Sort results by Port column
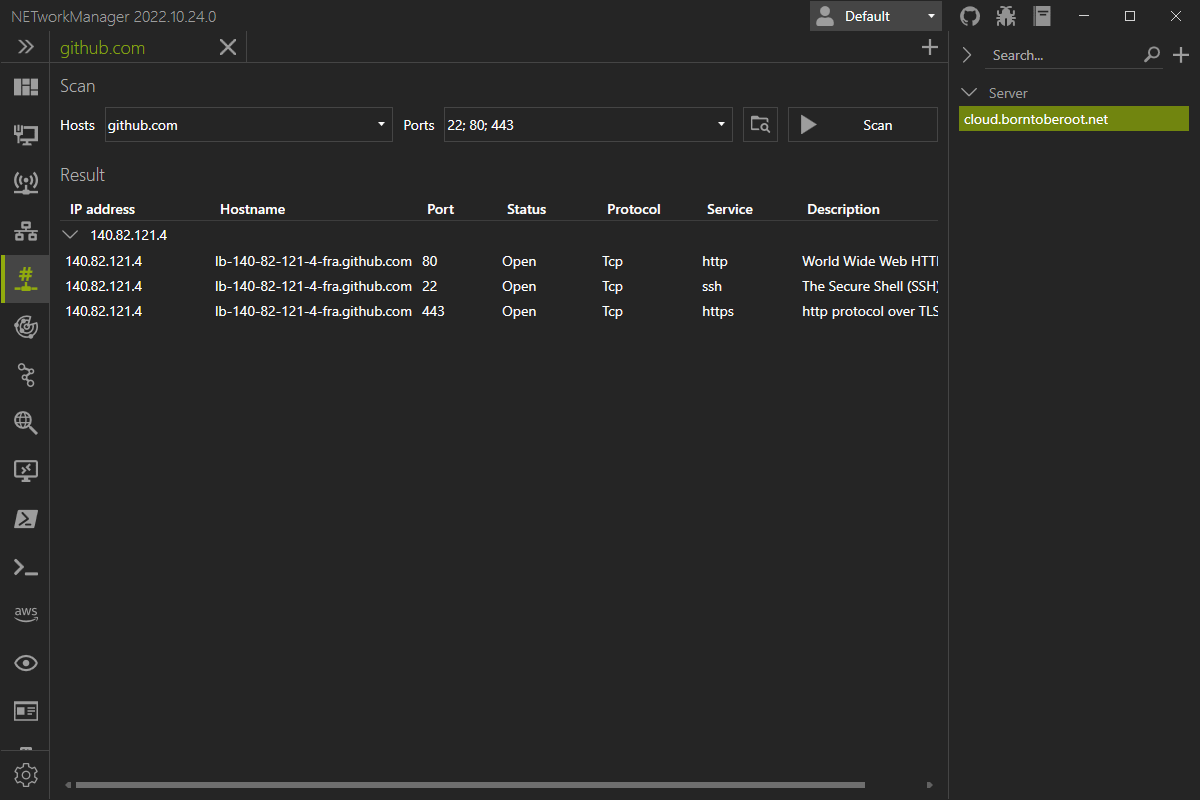Viewport: 1200px width, 800px height. (440, 209)
